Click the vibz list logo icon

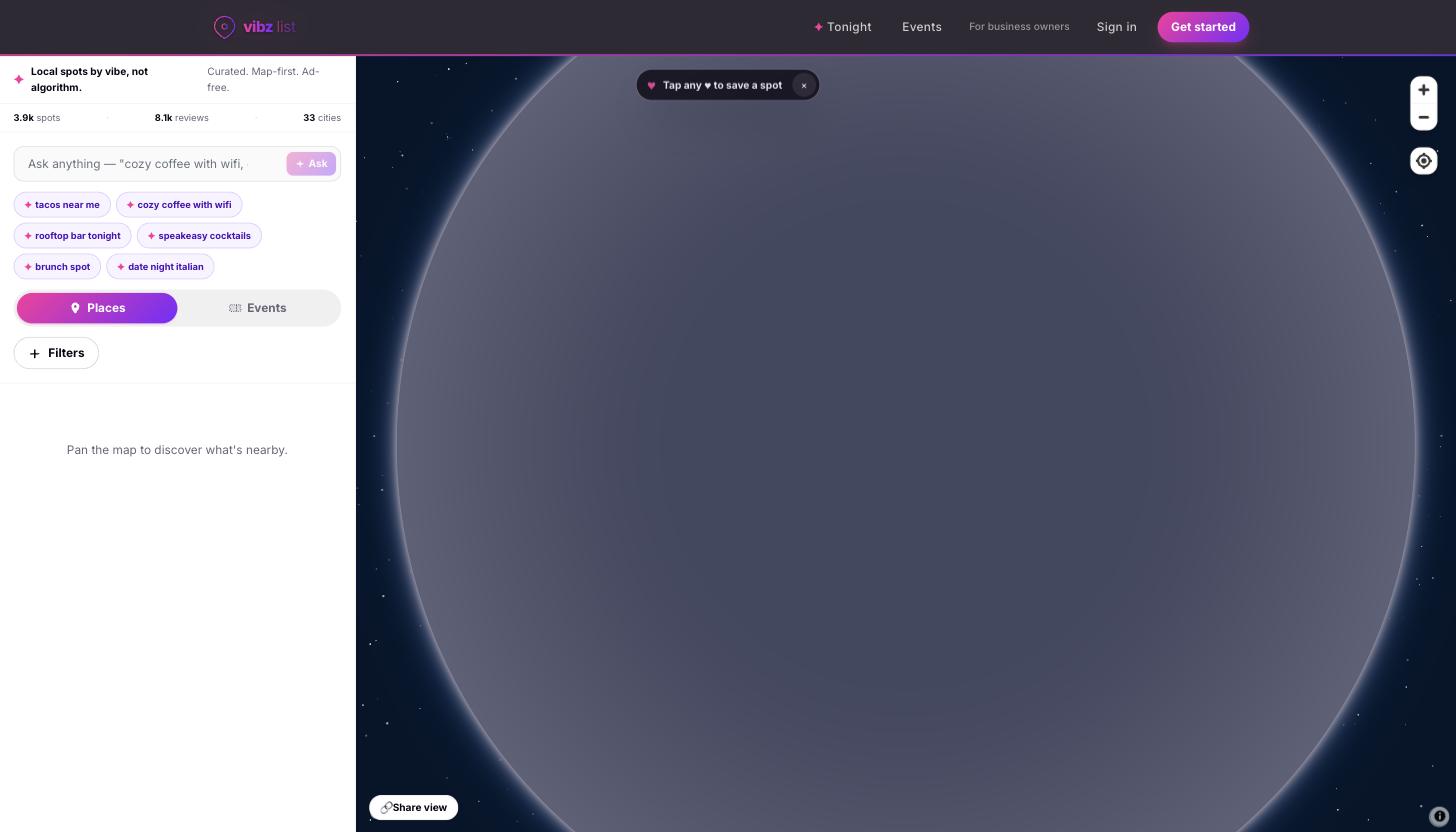pos(224,27)
